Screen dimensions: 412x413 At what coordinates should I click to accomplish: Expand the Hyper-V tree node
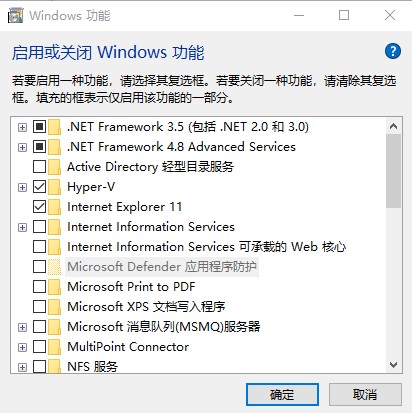[22, 187]
